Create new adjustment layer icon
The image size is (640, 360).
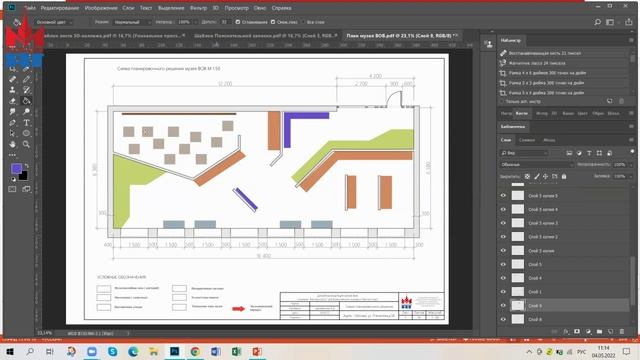588,332
